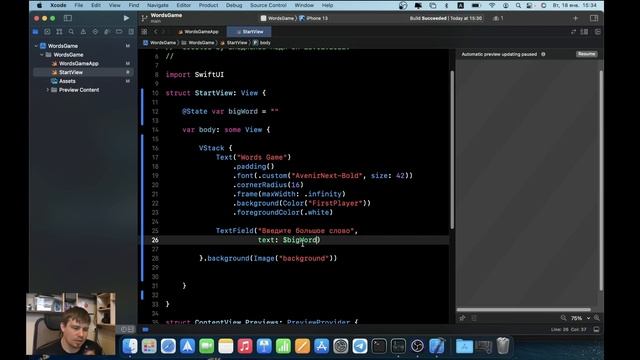Open the Product menu
Image resolution: width=640 pixels, height=360 pixels.
pyautogui.click(x=208, y=5)
